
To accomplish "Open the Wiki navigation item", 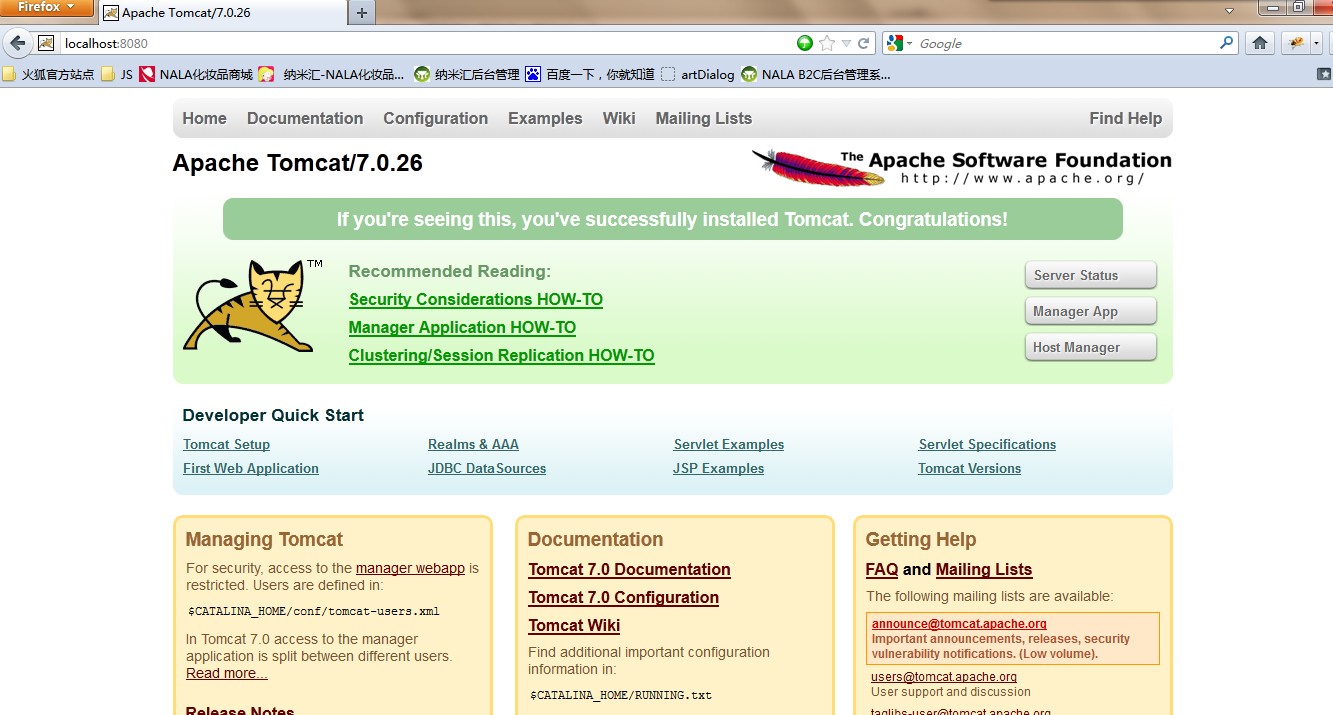I will coord(619,118).
